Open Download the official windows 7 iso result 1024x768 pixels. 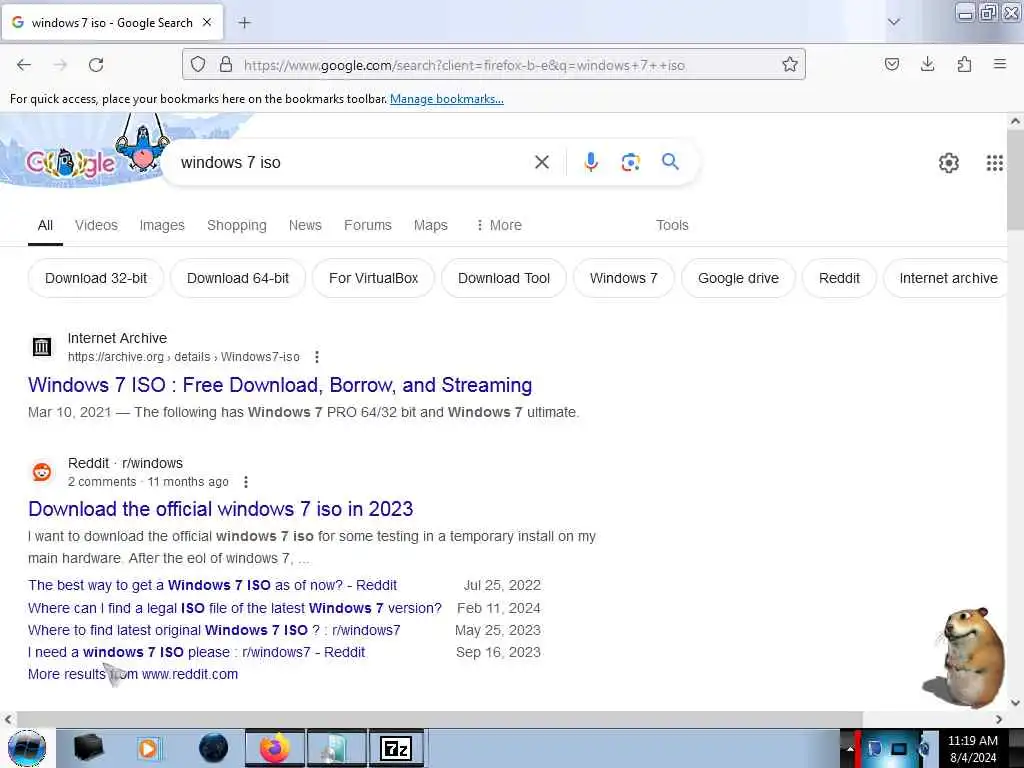221,509
